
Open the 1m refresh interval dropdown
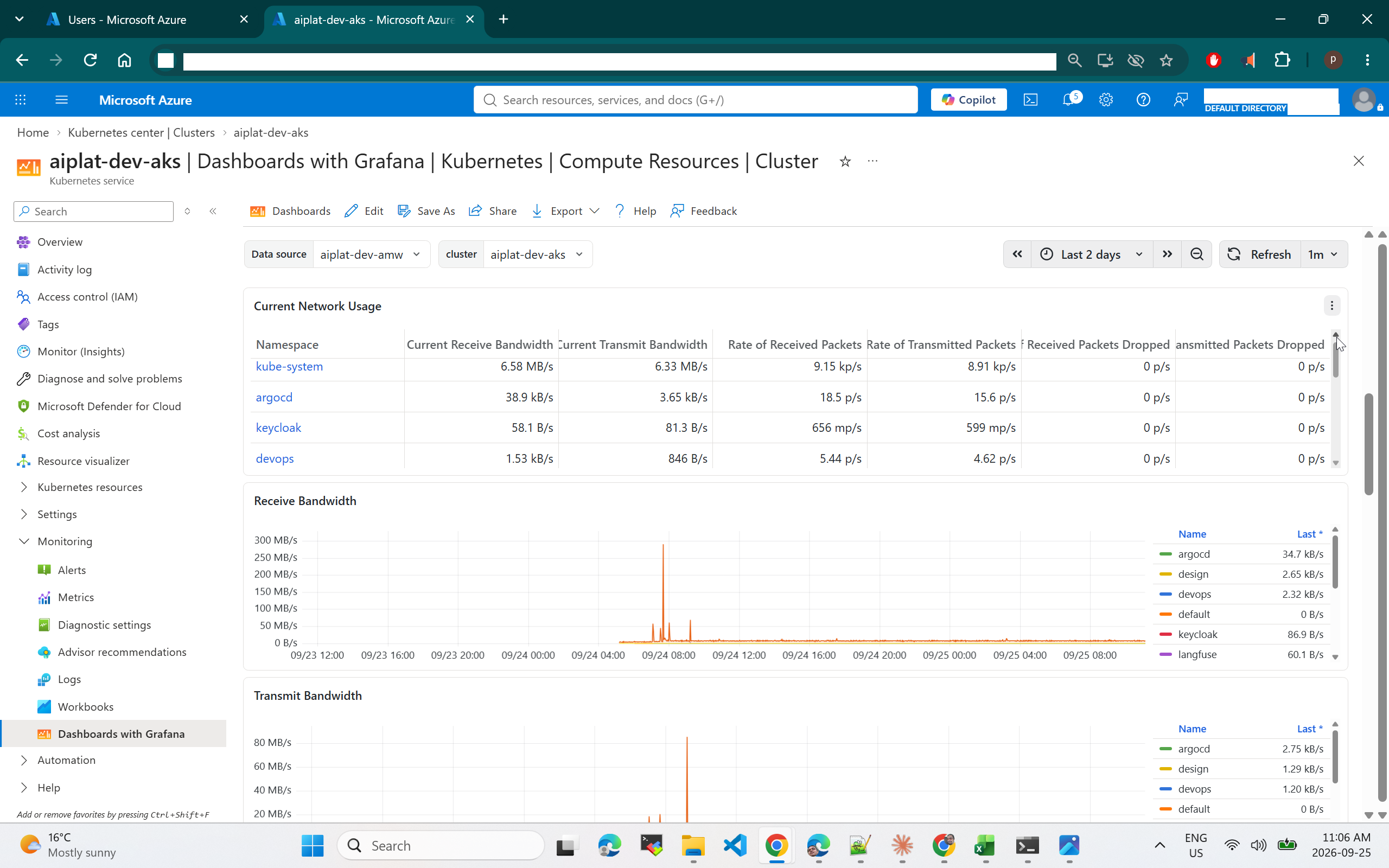click(1323, 254)
